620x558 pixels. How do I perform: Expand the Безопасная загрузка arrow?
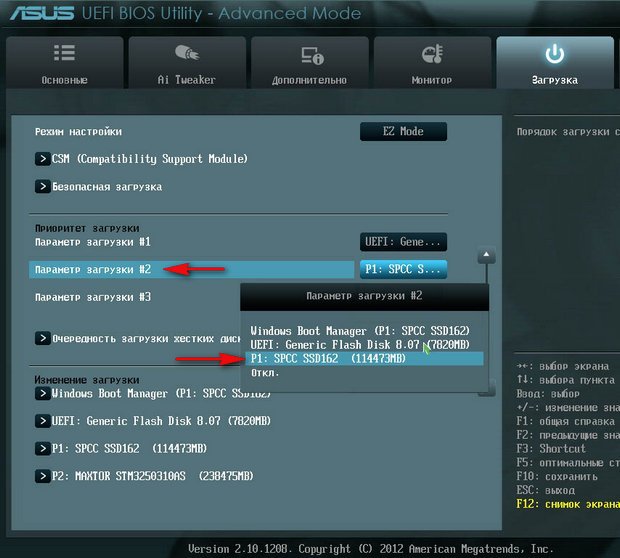pyautogui.click(x=43, y=187)
